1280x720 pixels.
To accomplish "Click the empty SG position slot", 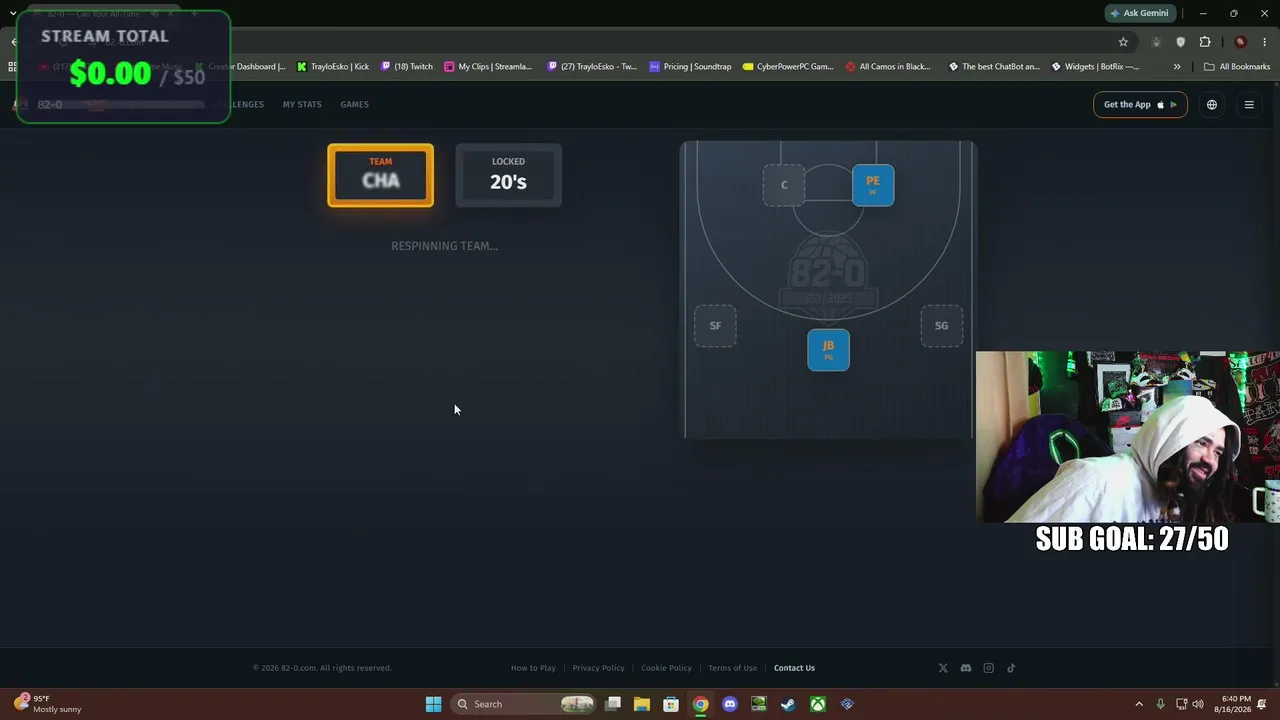I will pyautogui.click(x=941, y=326).
